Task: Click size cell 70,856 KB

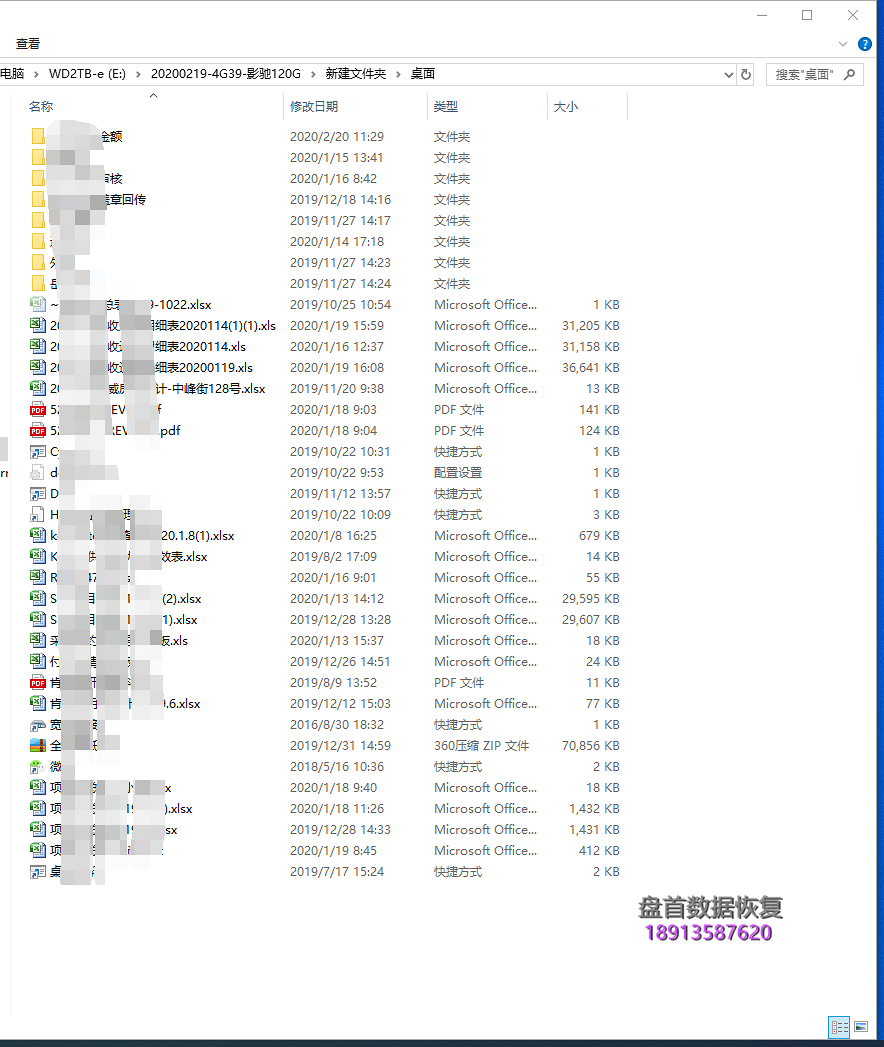Action: coord(590,746)
